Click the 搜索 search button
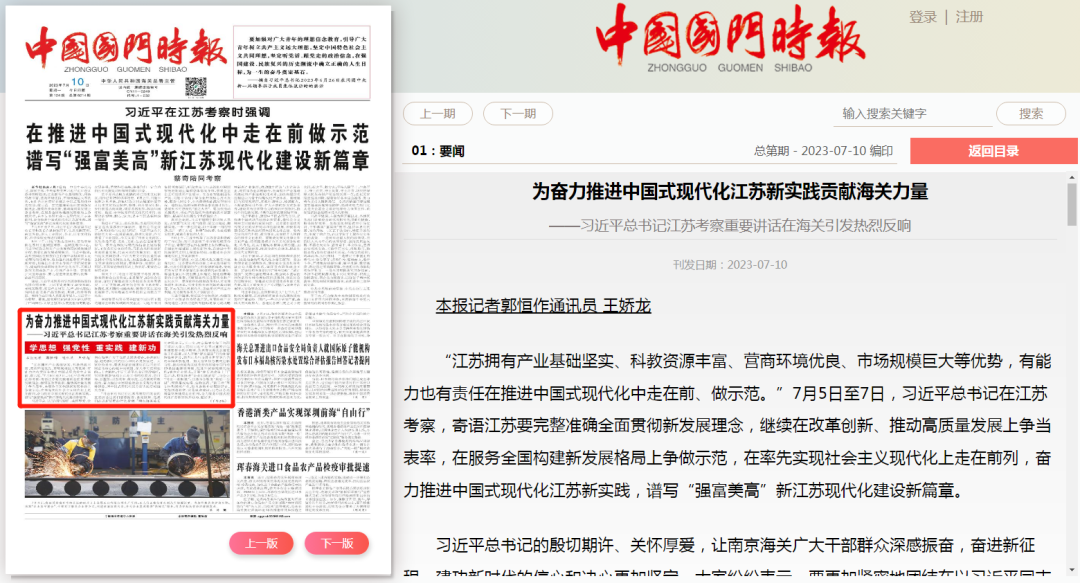This screenshot has height=583, width=1080. click(1031, 114)
